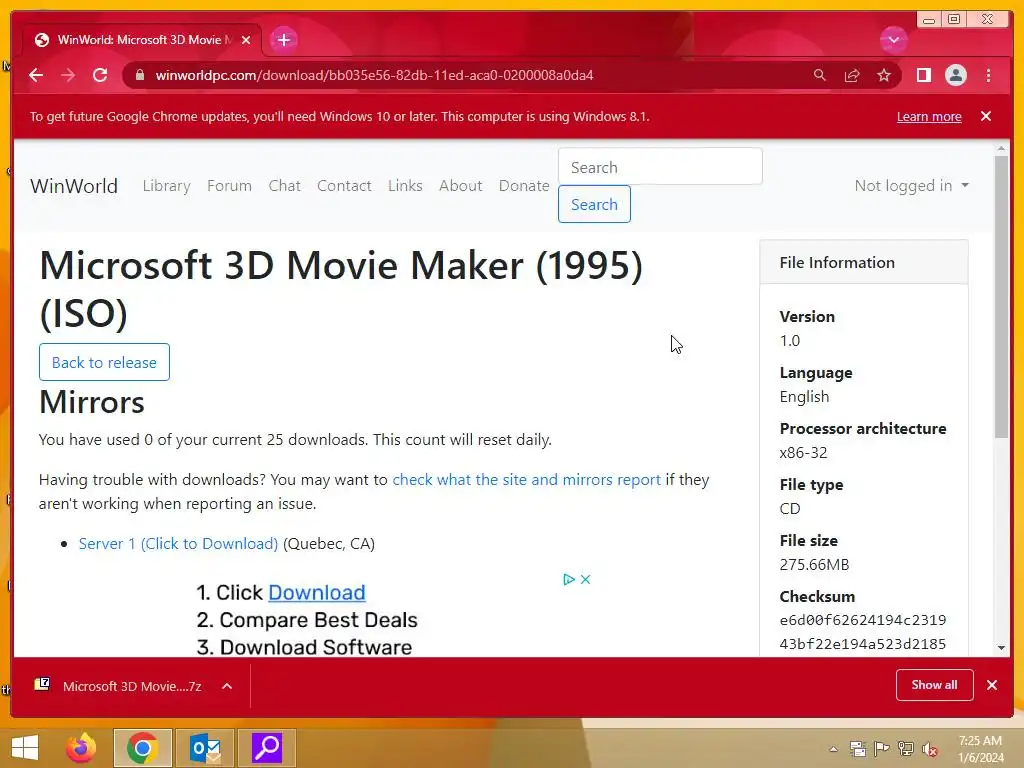
Task: Show hidden system tray icons
Action: 833,749
